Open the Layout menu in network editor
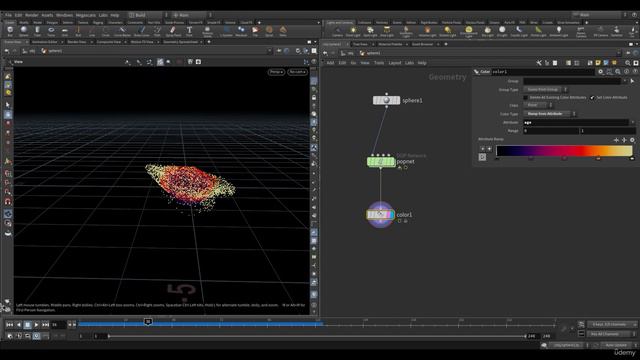 click(x=394, y=63)
